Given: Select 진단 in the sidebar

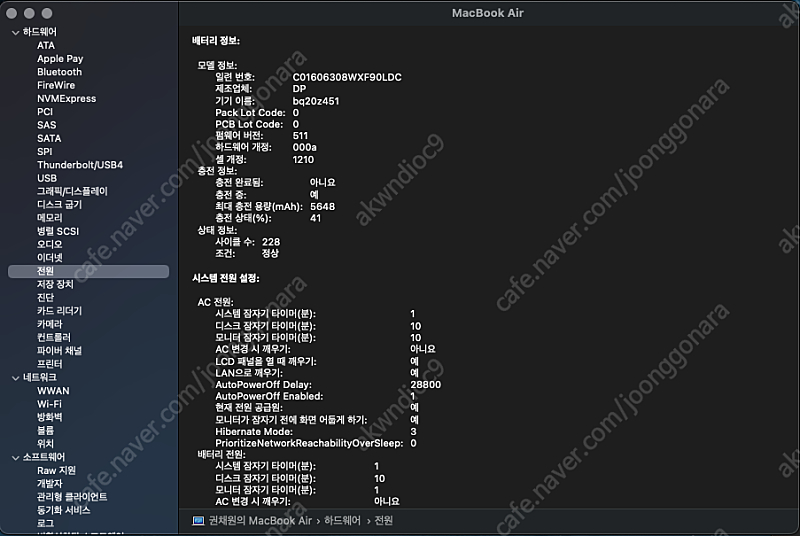Looking at the screenshot, I should coord(45,297).
